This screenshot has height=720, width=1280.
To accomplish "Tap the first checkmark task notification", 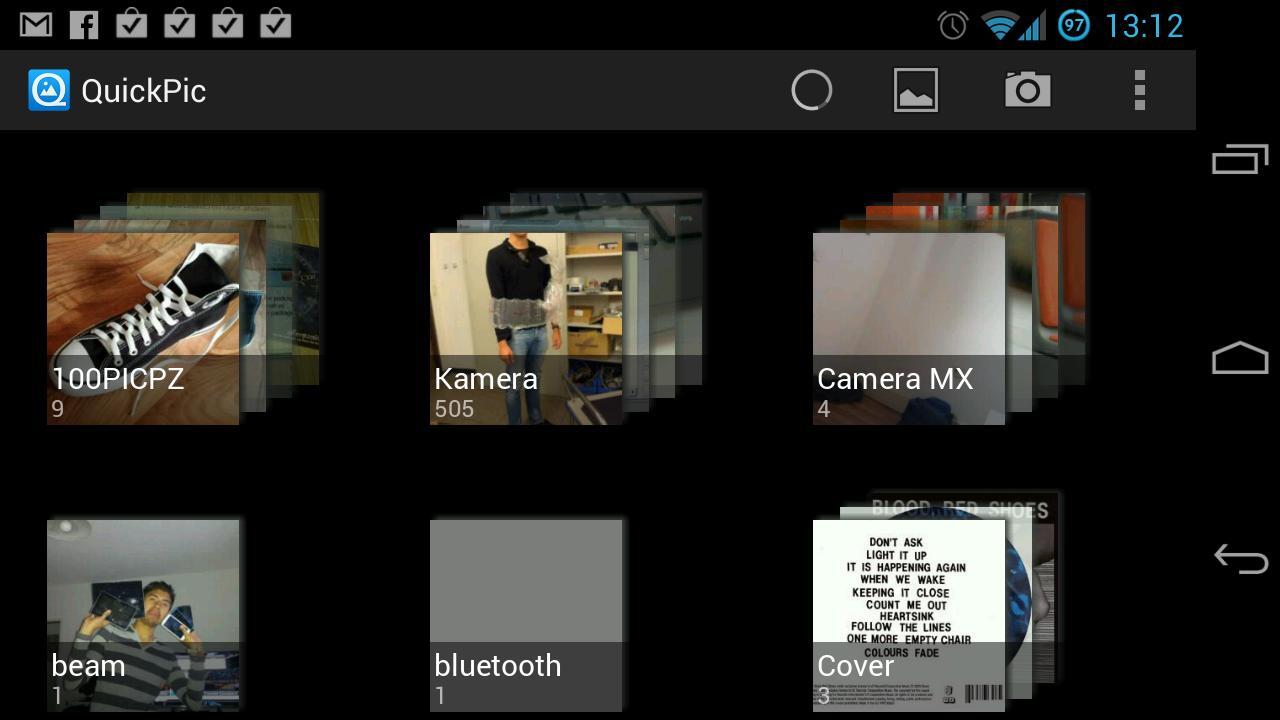I will click(x=131, y=23).
